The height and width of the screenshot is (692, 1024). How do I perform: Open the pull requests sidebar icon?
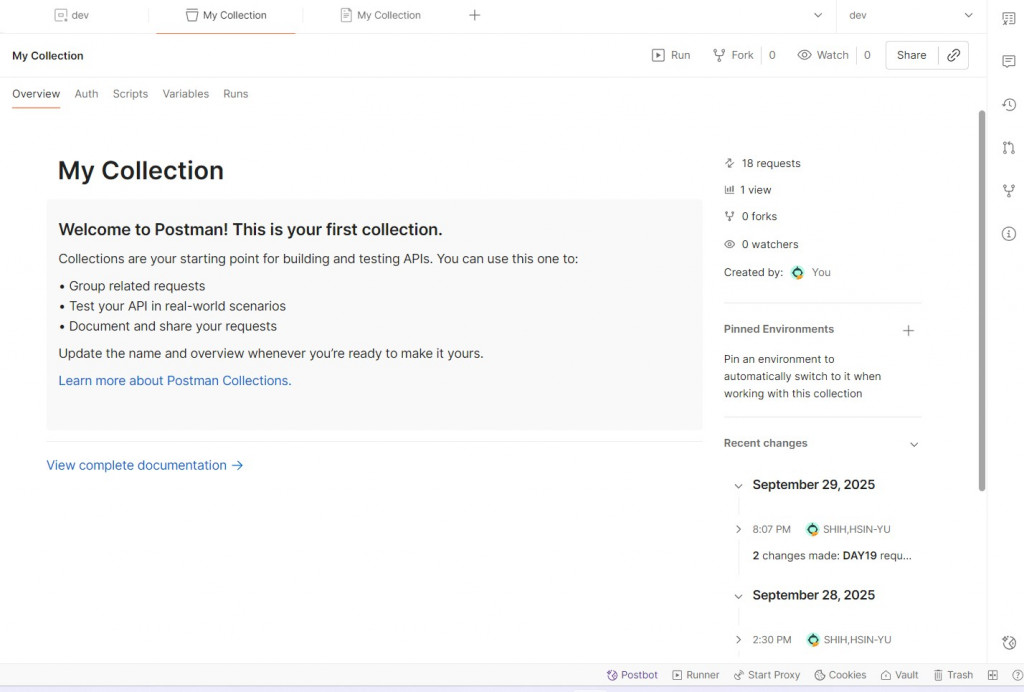[x=1008, y=148]
